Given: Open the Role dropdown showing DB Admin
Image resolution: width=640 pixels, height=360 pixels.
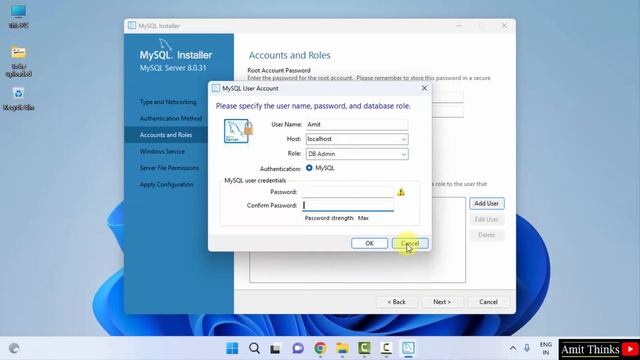Looking at the screenshot, I should pyautogui.click(x=357, y=154).
